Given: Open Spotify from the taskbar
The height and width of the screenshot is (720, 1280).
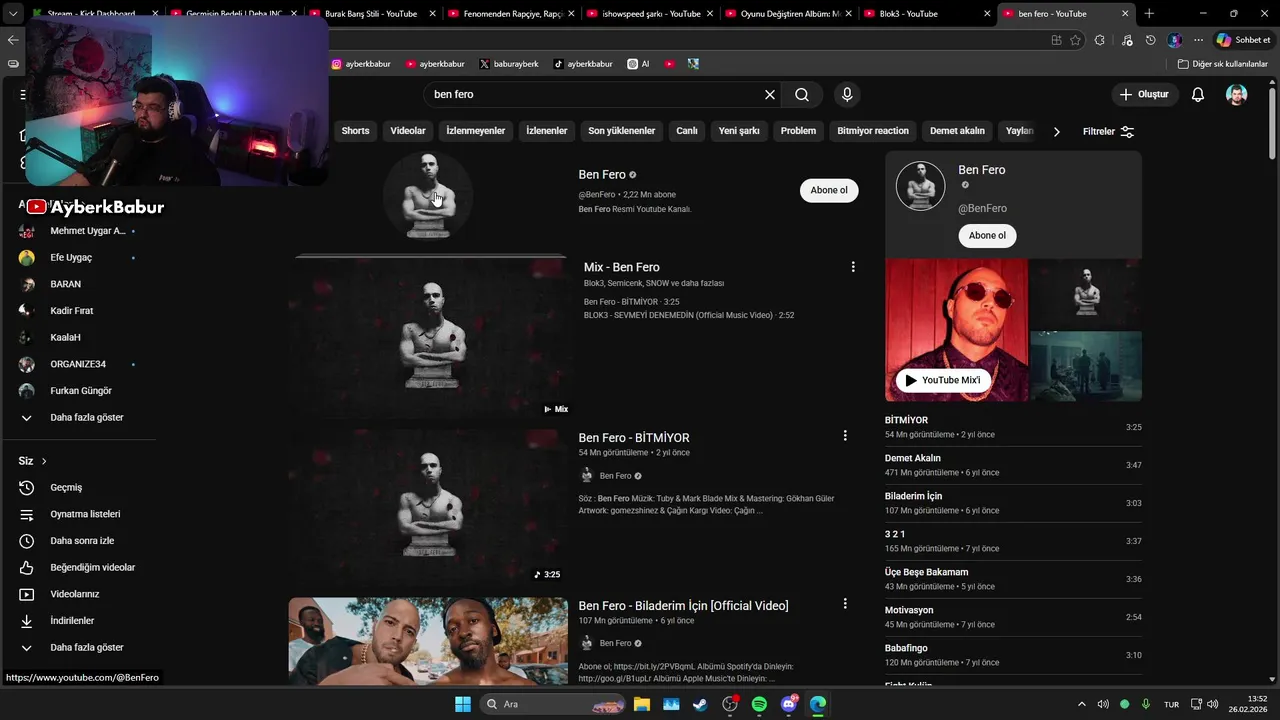Looking at the screenshot, I should click(759, 704).
